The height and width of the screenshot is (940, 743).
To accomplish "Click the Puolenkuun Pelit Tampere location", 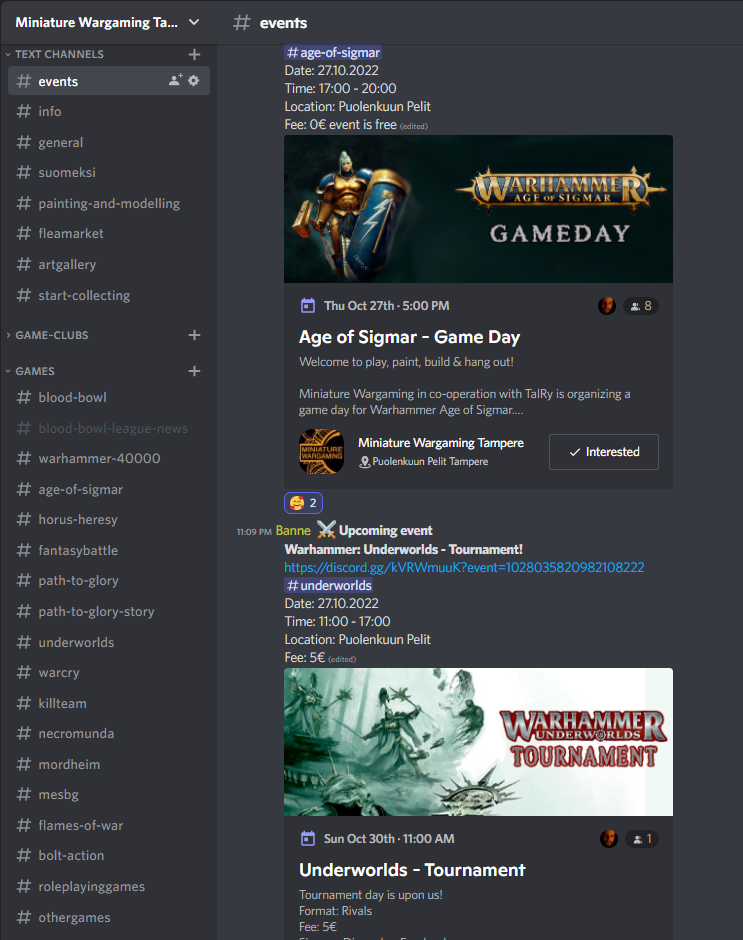I will tap(423, 462).
